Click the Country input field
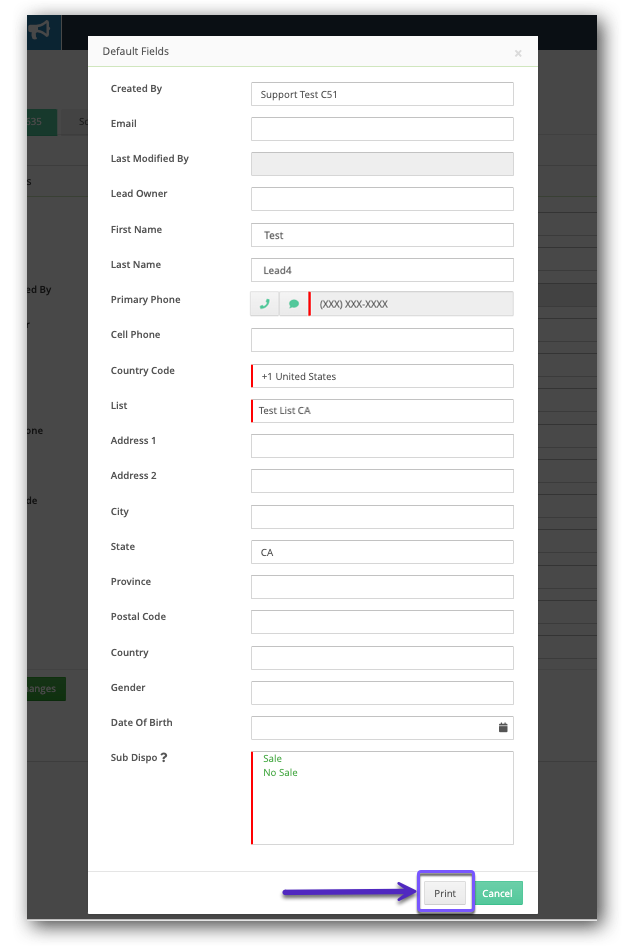622x946 pixels. point(382,658)
